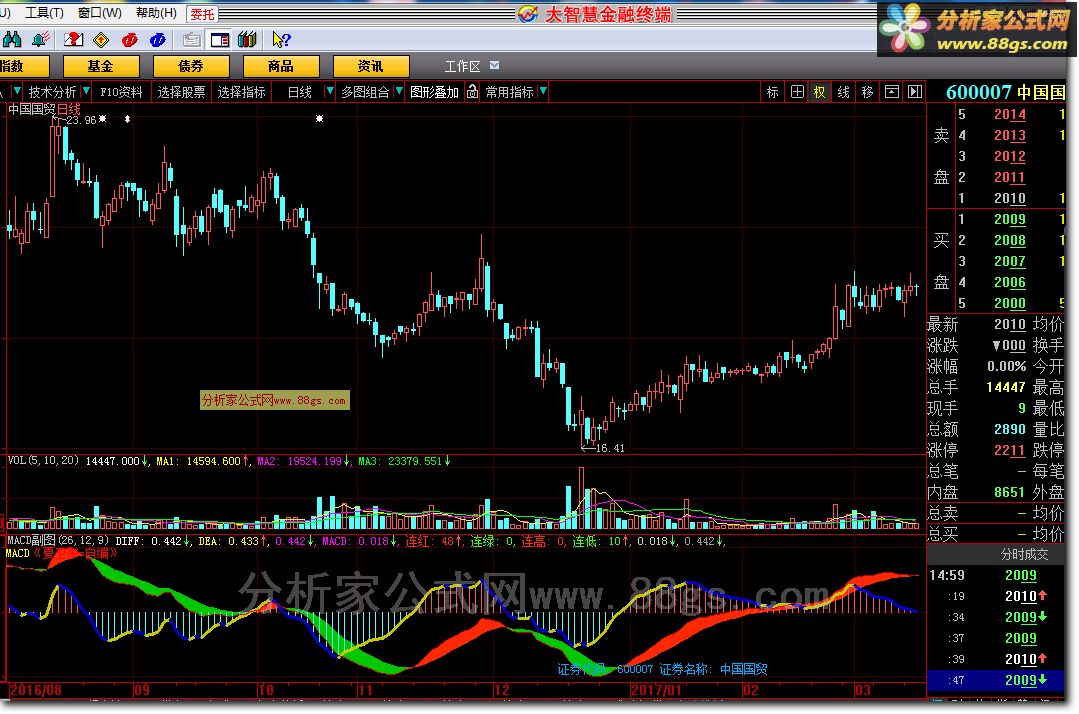The image size is (1079, 714).
Task: Click the 标 marker button
Action: click(772, 92)
